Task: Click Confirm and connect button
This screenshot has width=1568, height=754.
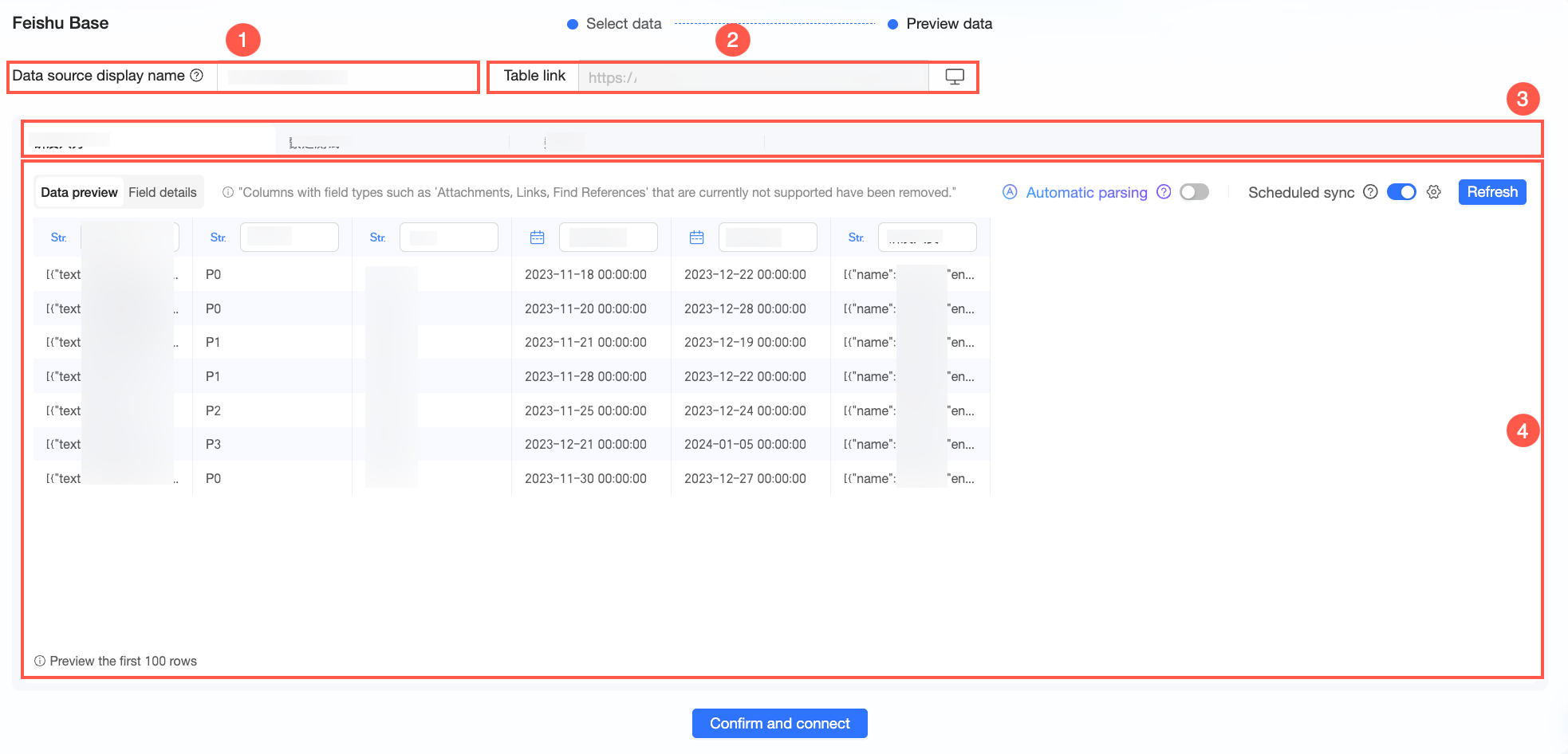Action: coord(780,723)
